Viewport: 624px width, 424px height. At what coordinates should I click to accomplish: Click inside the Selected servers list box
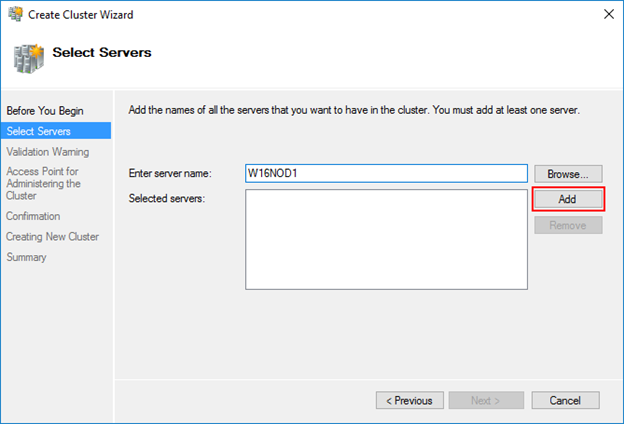tap(386, 239)
